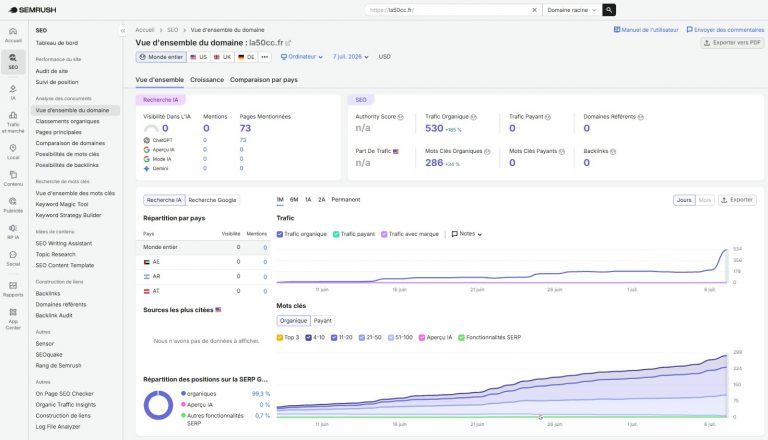Collapse the SEO side menu chevron

123,30
